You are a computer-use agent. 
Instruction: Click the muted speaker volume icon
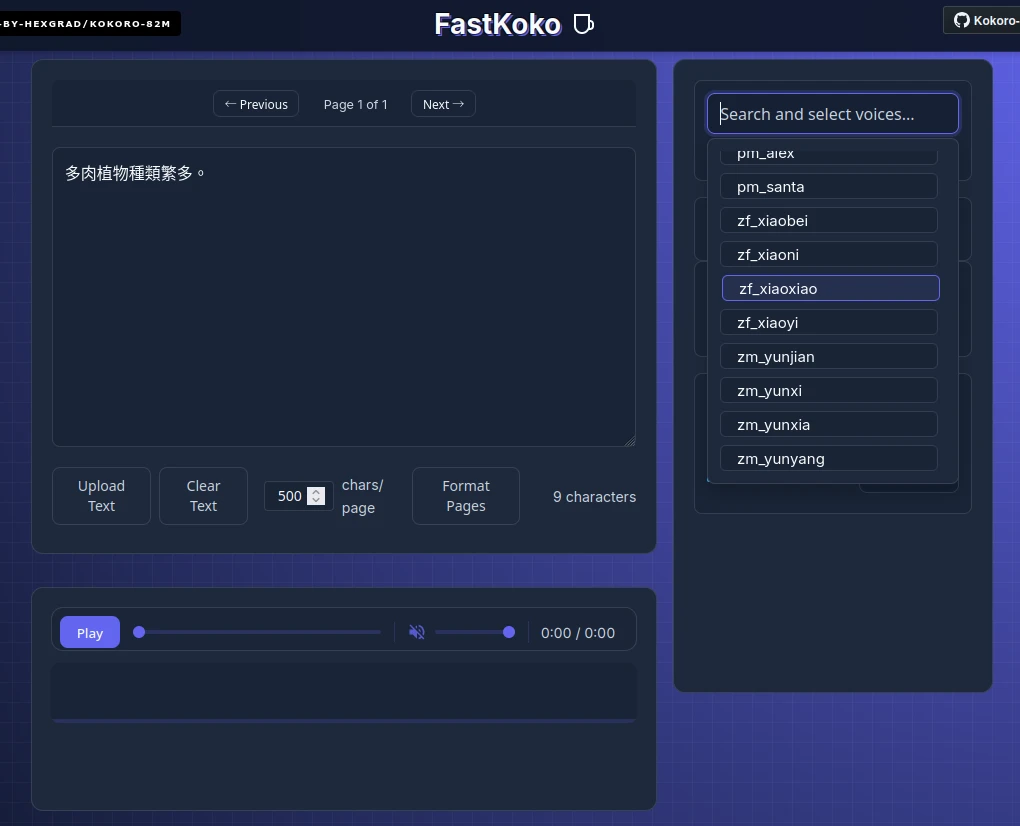pyautogui.click(x=417, y=632)
